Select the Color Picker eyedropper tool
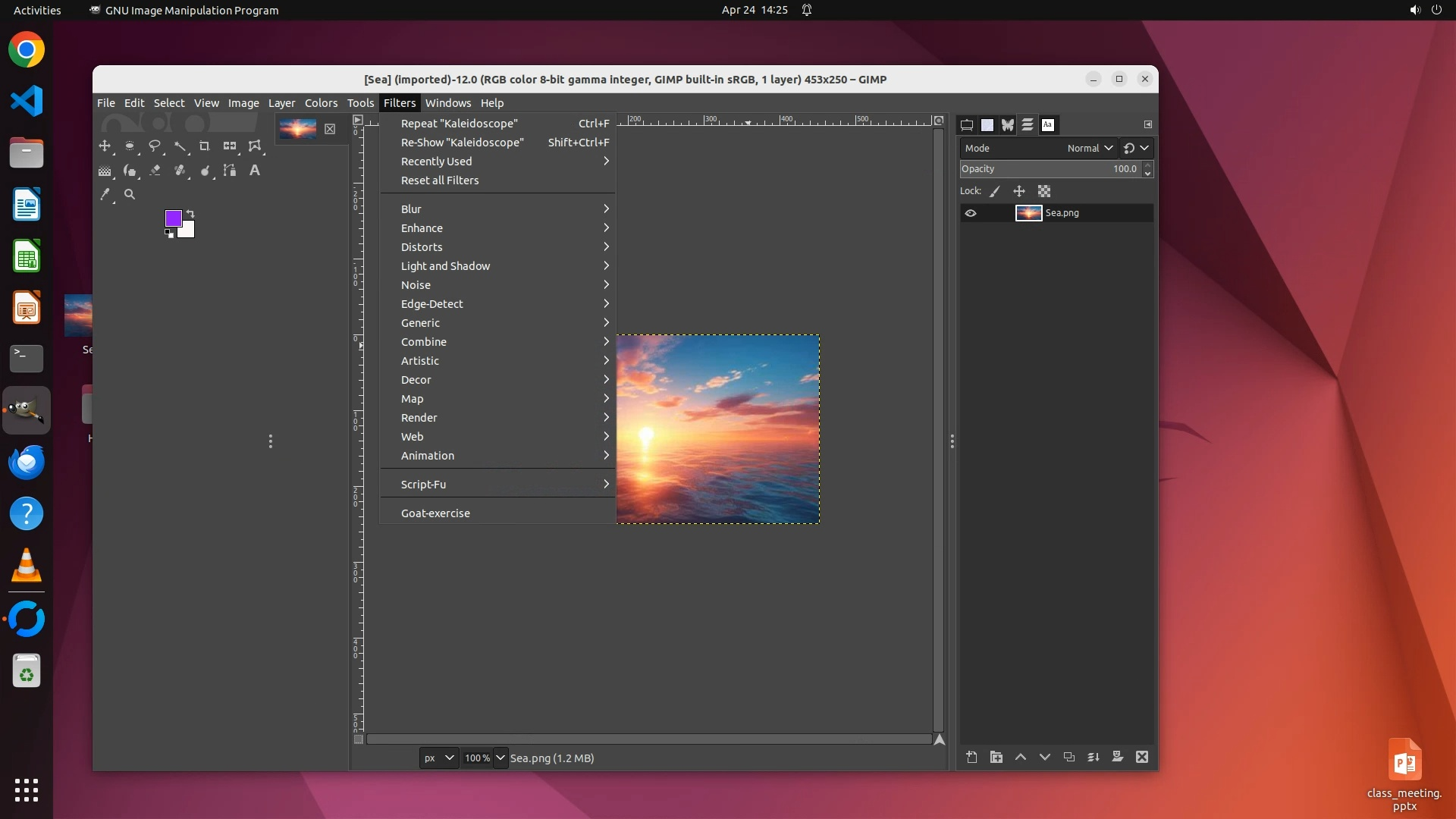 coord(105,195)
